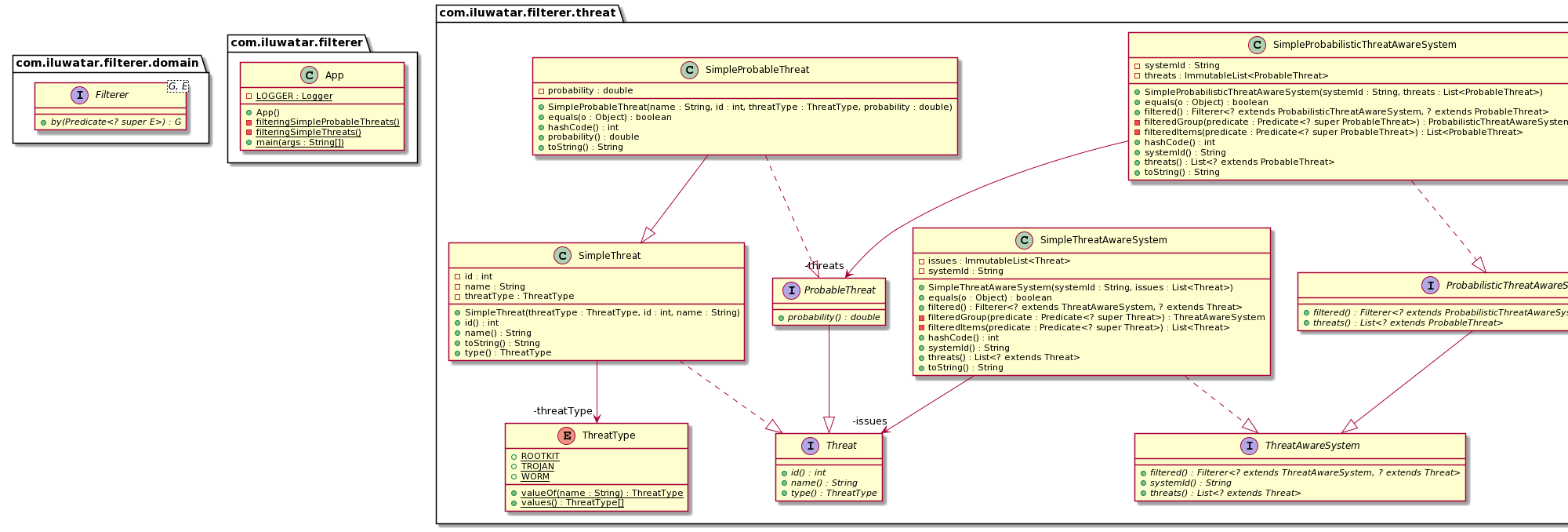
Task: Select the SimpleProbableThreat class icon
Action: [x=690, y=70]
